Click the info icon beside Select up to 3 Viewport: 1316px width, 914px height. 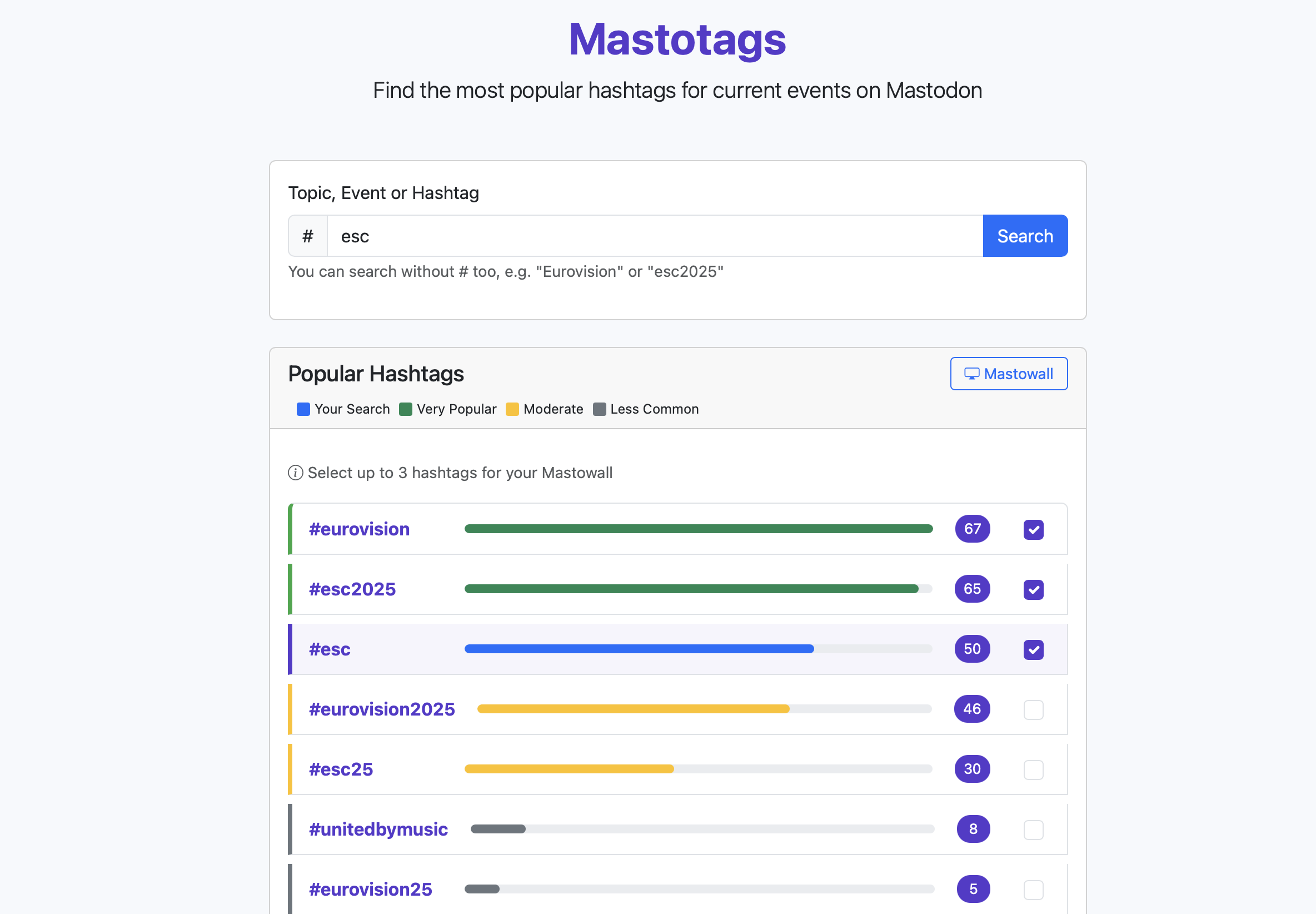295,473
